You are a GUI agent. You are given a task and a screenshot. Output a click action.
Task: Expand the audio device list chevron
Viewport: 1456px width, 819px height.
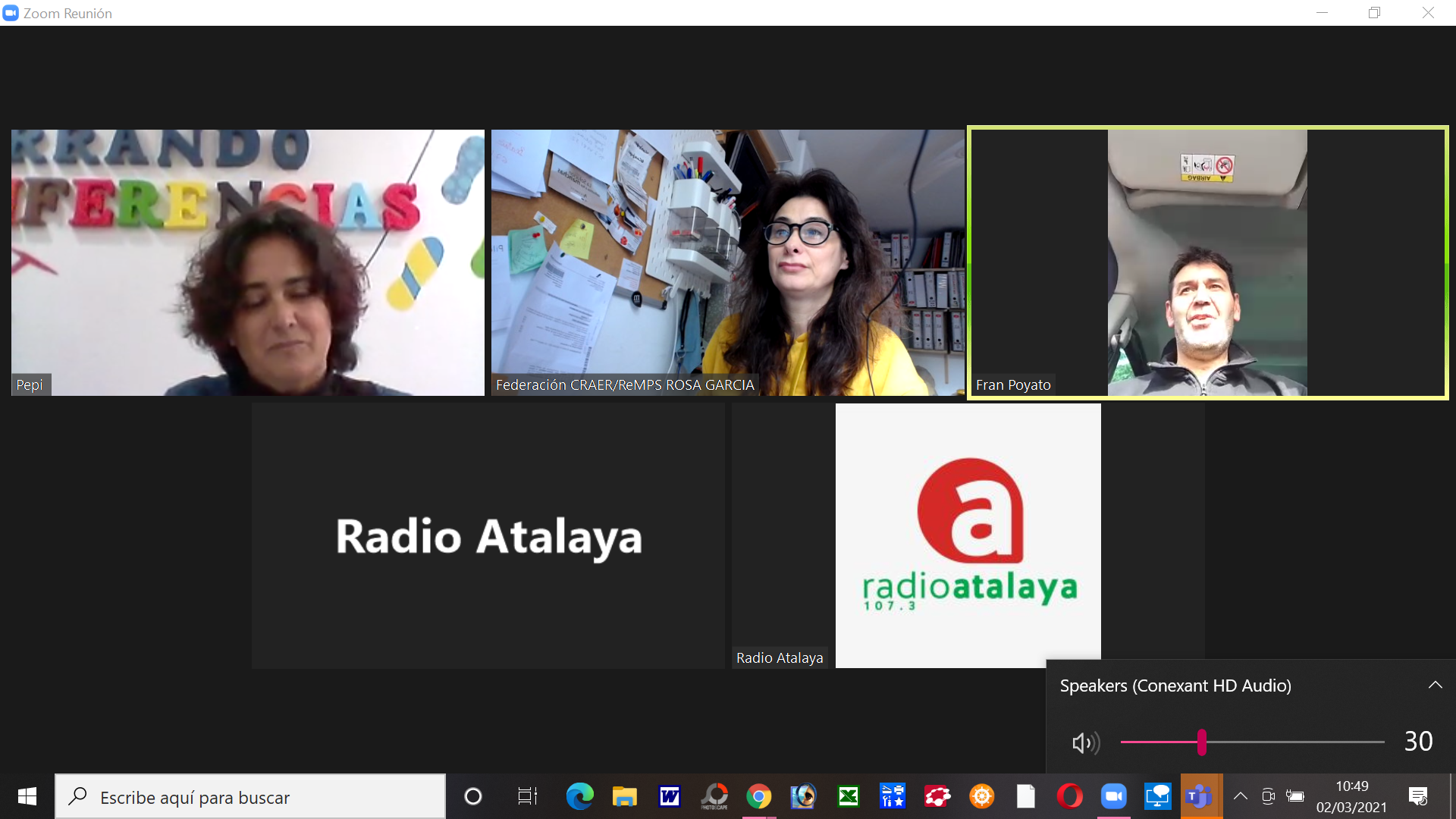[1435, 685]
